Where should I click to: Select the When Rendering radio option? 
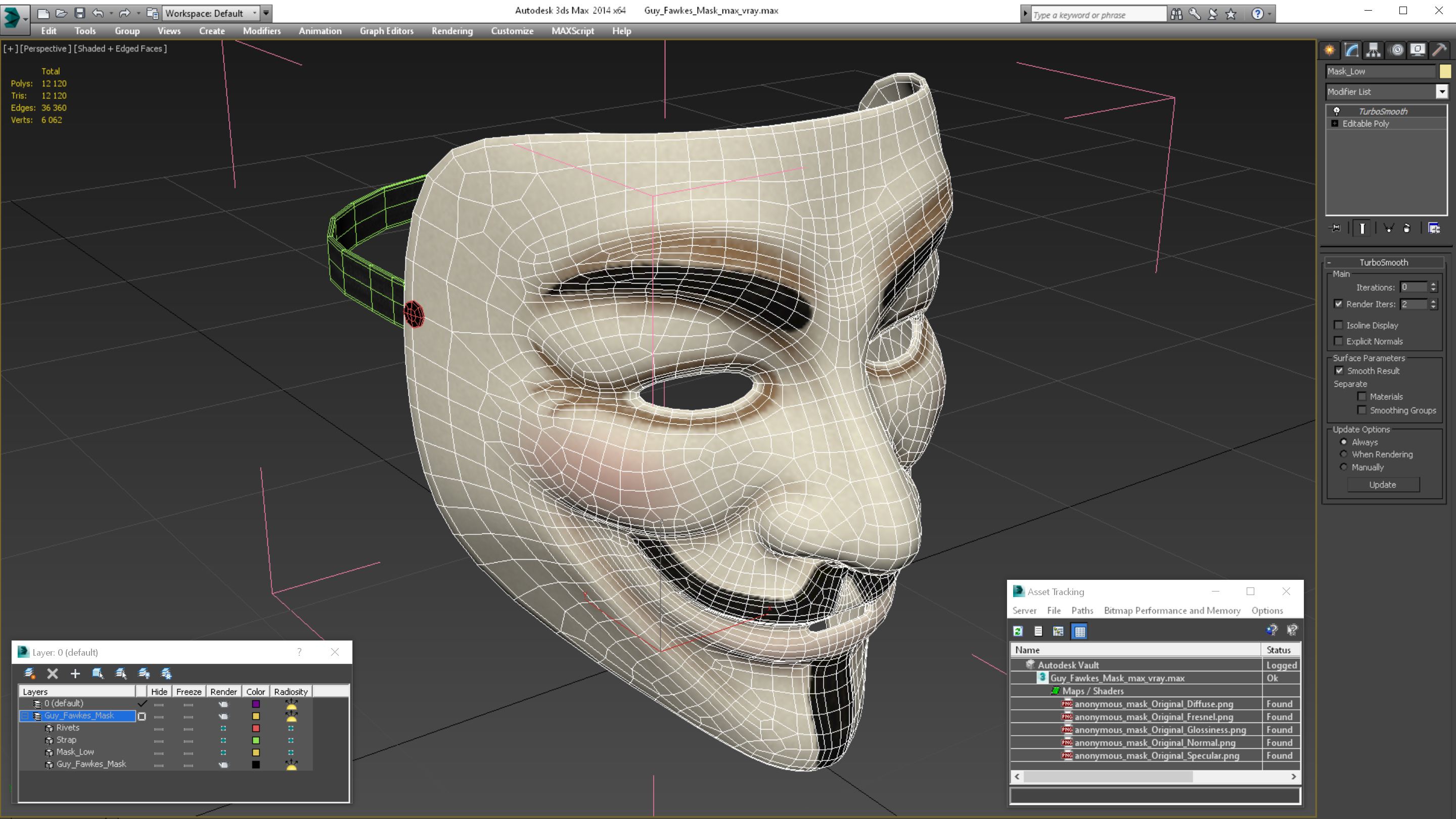[x=1344, y=454]
